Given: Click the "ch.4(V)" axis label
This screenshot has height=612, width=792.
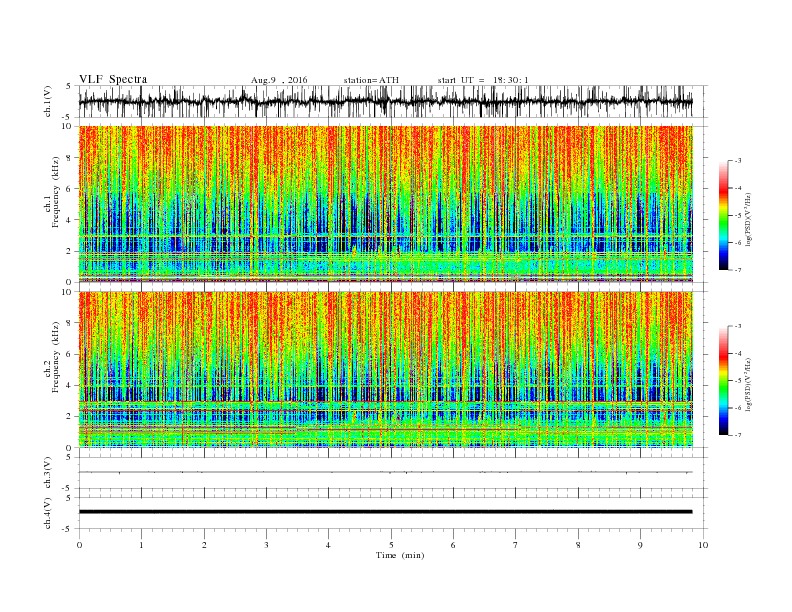Looking at the screenshot, I should (x=48, y=513).
